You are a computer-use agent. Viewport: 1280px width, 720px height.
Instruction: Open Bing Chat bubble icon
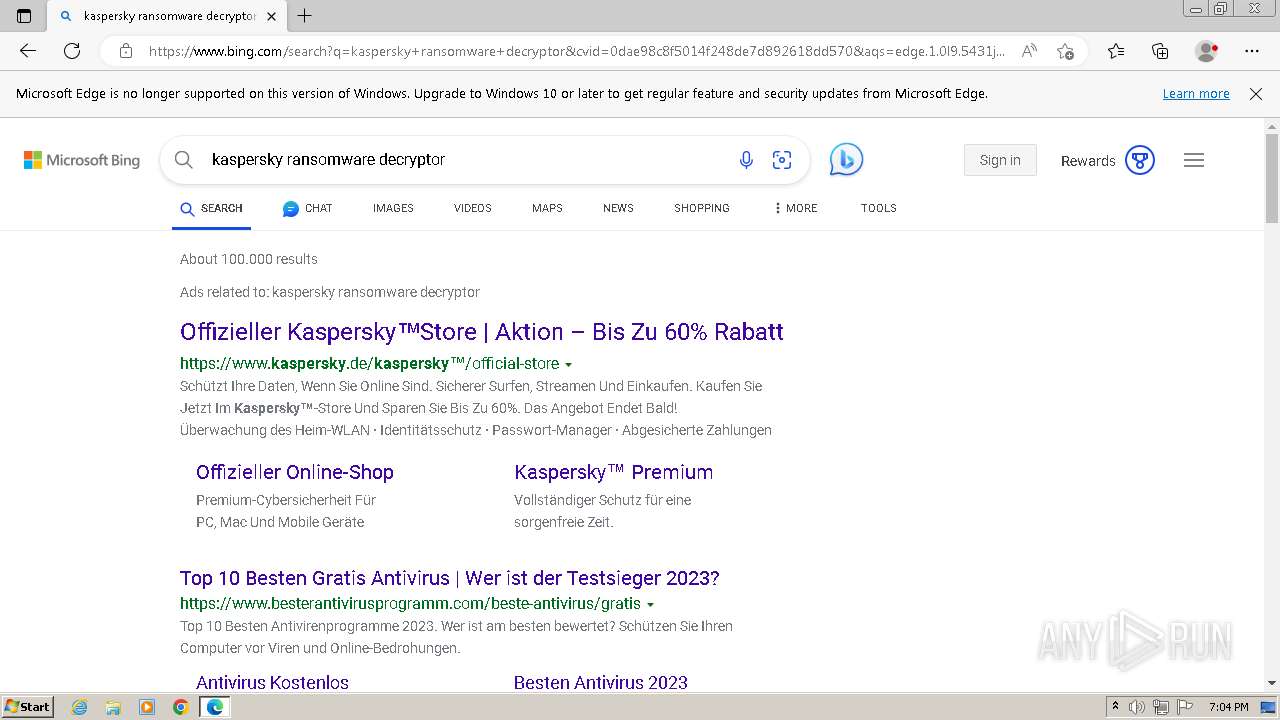tap(846, 160)
